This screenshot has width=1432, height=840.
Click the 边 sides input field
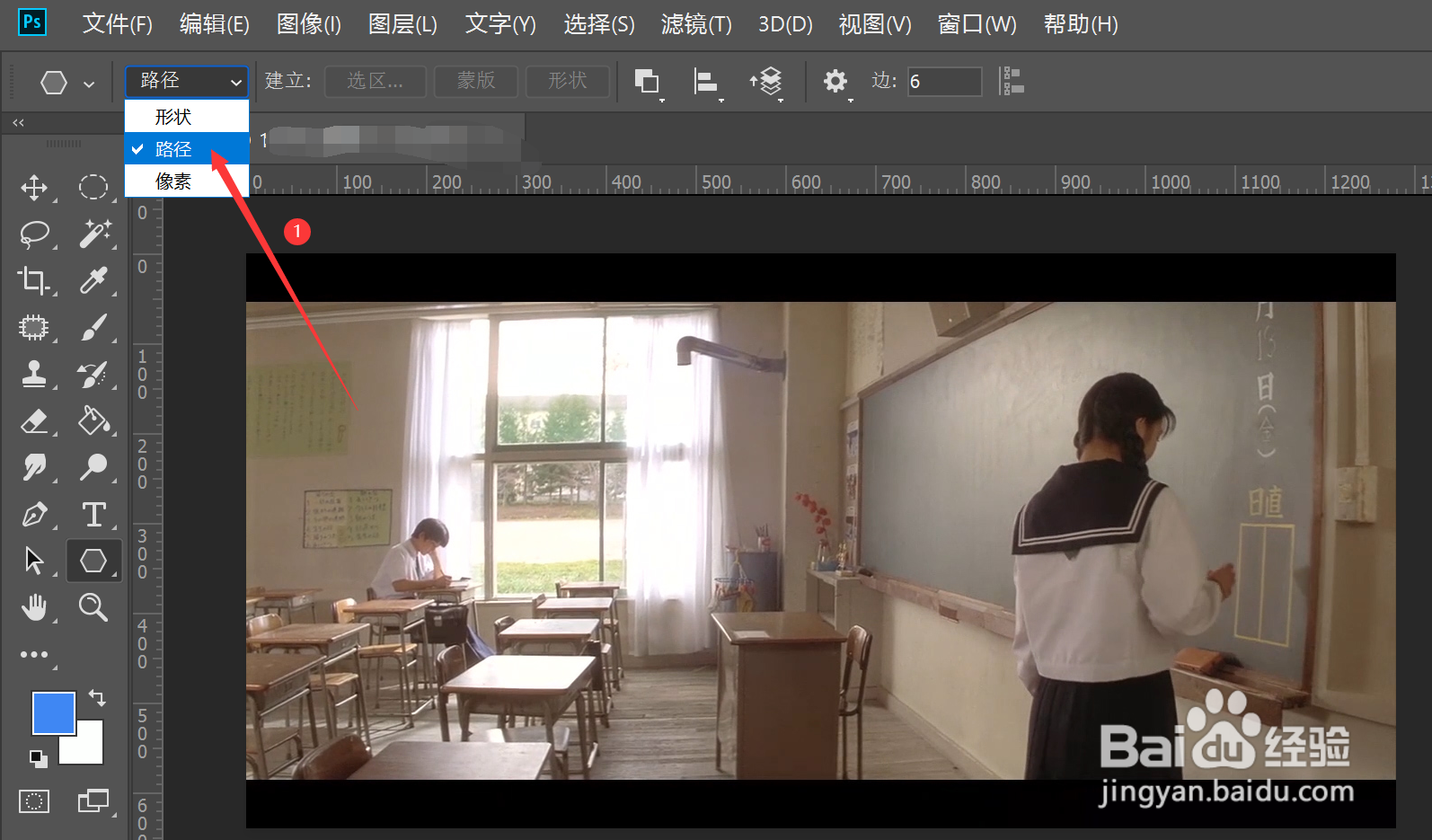pos(944,81)
